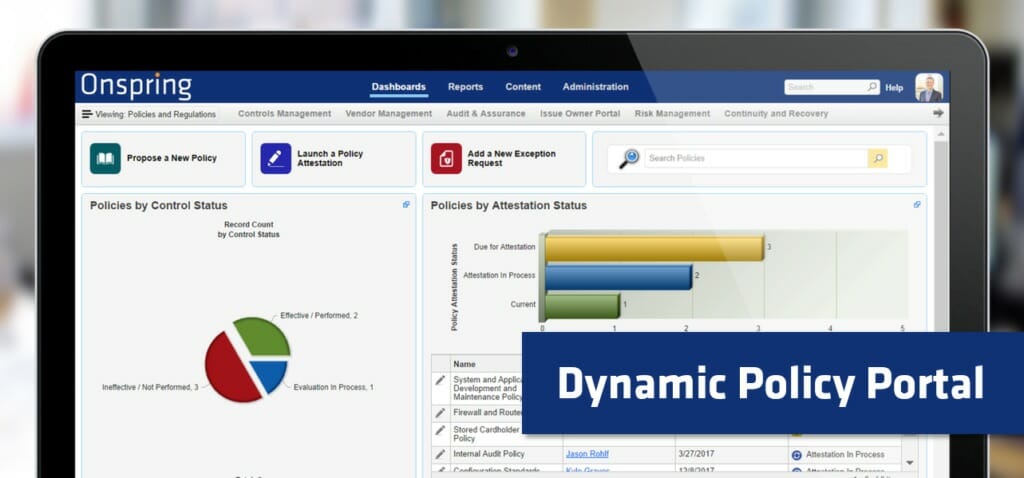The width and height of the screenshot is (1024, 478).
Task: Click the Attestation In Process icon for Internal Audit
Action: (x=796, y=454)
